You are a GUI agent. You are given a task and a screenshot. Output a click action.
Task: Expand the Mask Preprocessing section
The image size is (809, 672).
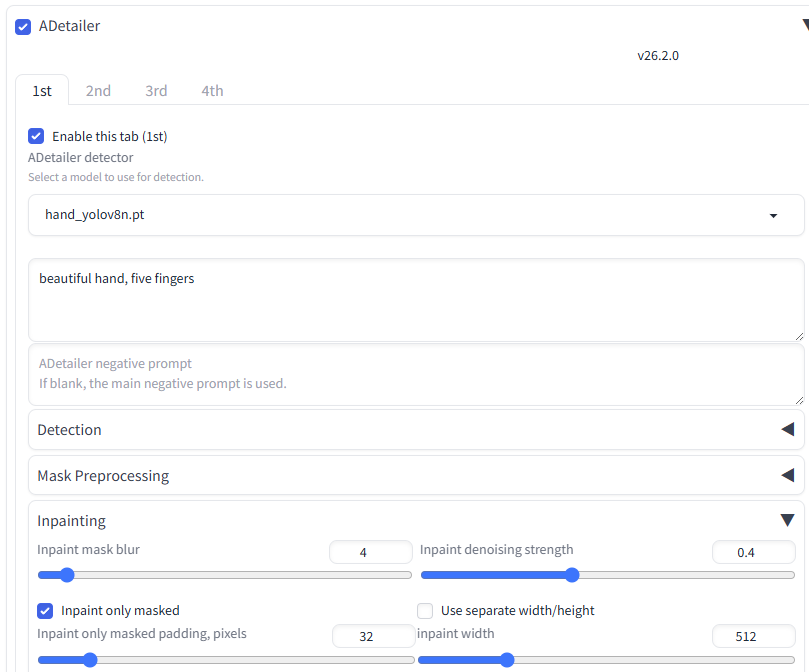pos(416,475)
